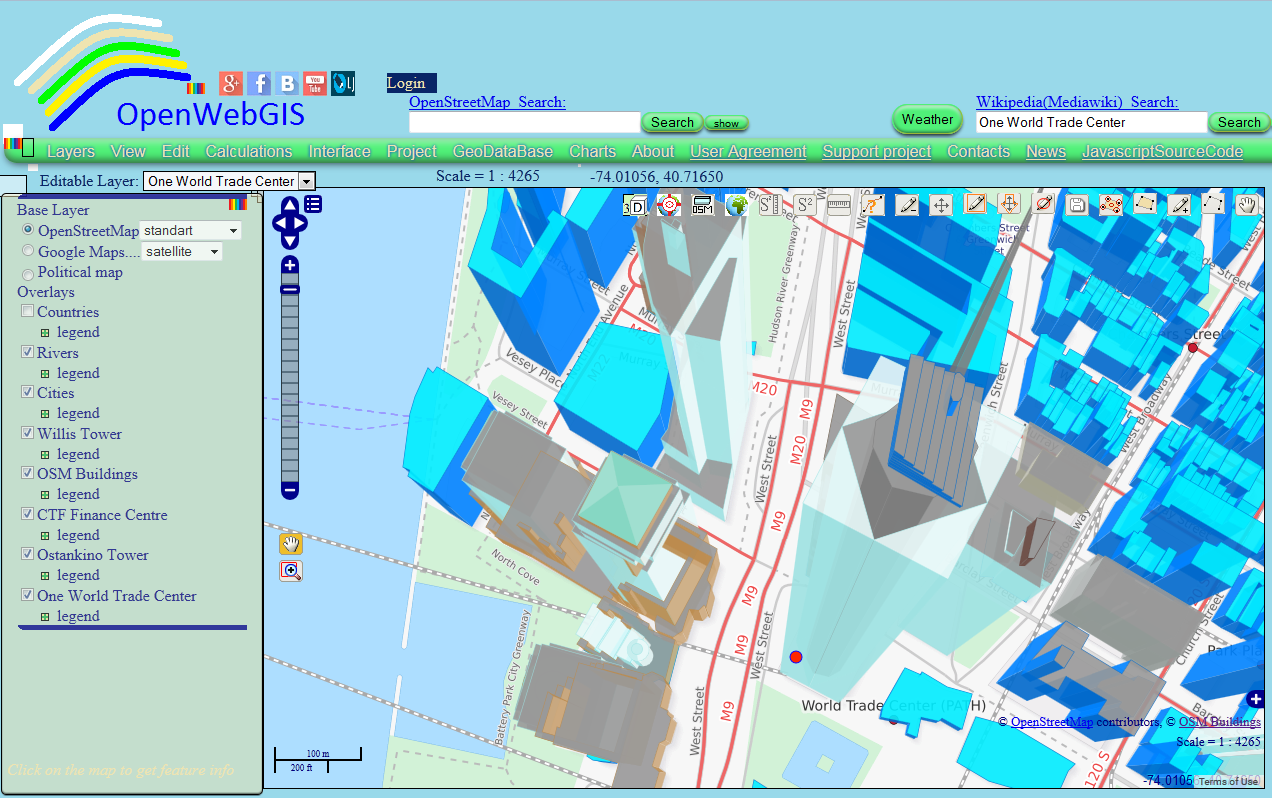Change the Google Maps satellite dropdown
The height and width of the screenshot is (798, 1272).
214,251
